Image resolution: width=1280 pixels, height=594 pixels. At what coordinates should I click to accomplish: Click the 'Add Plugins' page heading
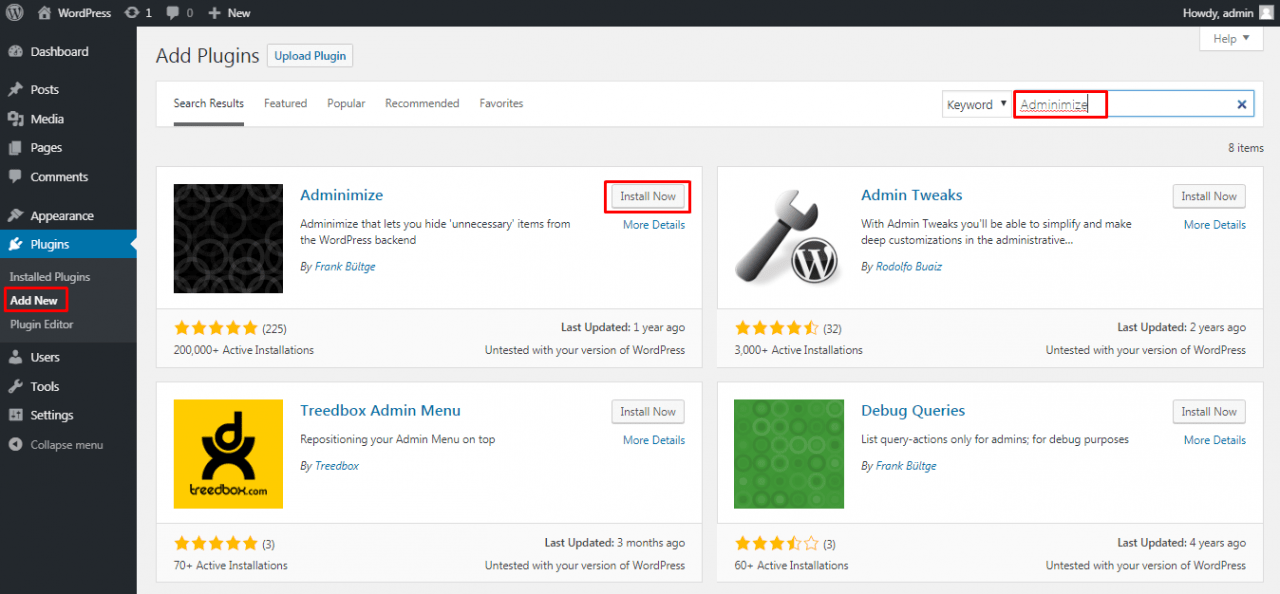pos(207,56)
